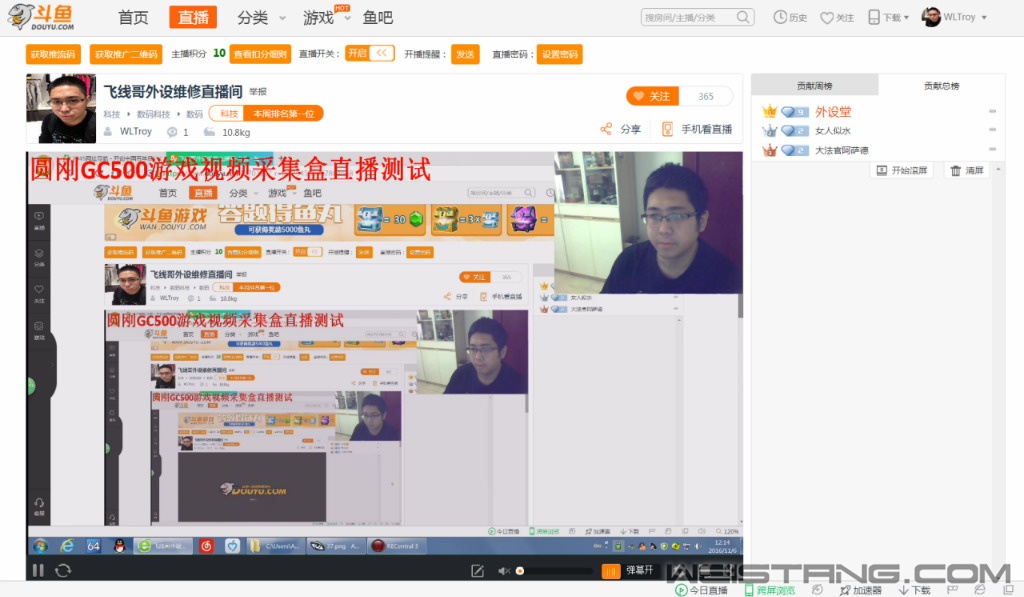
Task: Switch to the 贡献总榜 tab
Action: click(941, 86)
